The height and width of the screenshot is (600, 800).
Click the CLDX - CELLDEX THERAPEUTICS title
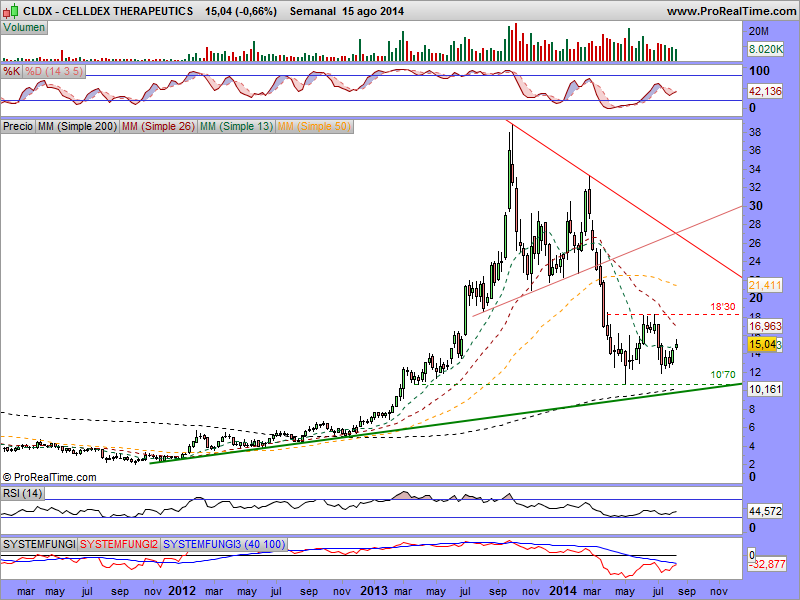pyautogui.click(x=108, y=11)
